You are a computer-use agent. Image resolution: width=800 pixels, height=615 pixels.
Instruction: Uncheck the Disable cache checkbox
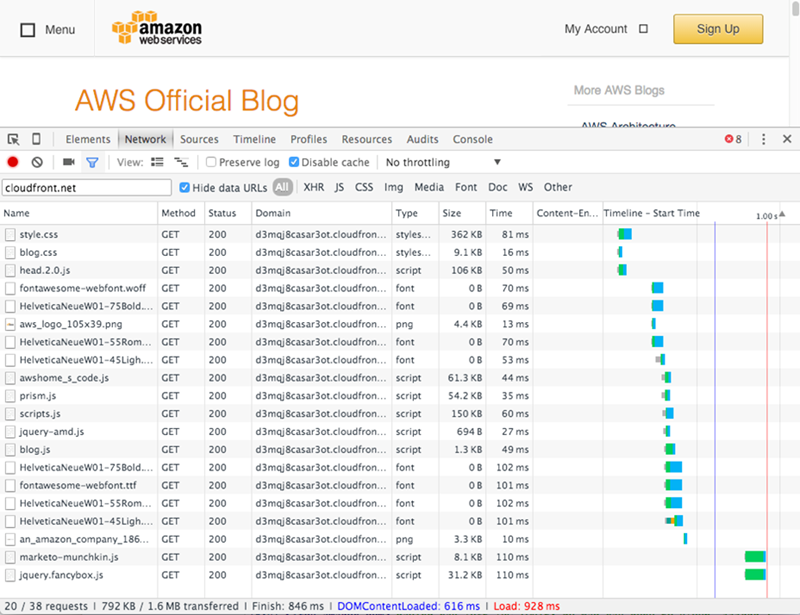click(294, 162)
